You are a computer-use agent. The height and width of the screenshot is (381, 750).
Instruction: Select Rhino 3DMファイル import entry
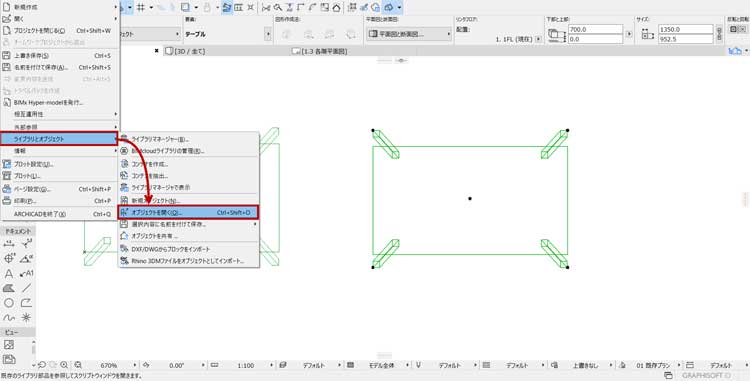(x=188, y=261)
